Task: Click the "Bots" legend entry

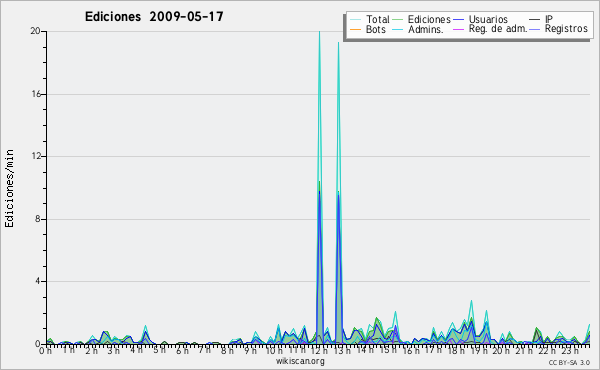Action: pos(376,29)
